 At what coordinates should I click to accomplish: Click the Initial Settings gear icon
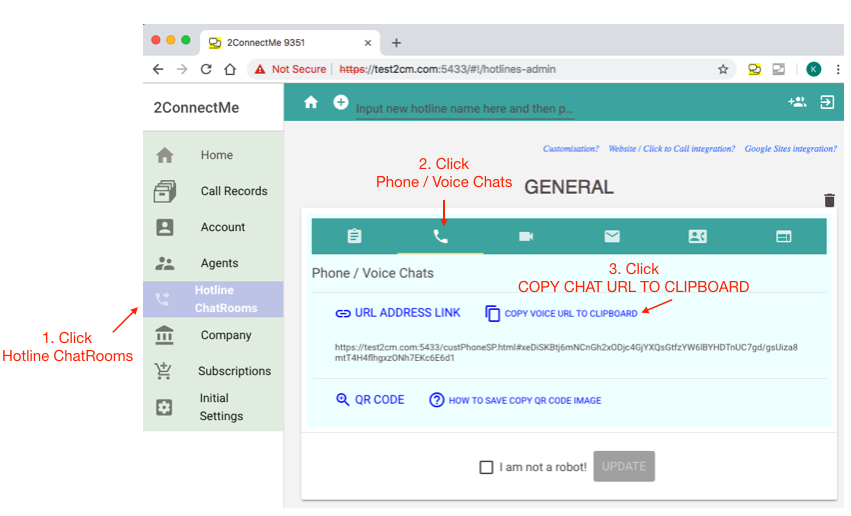coord(164,407)
